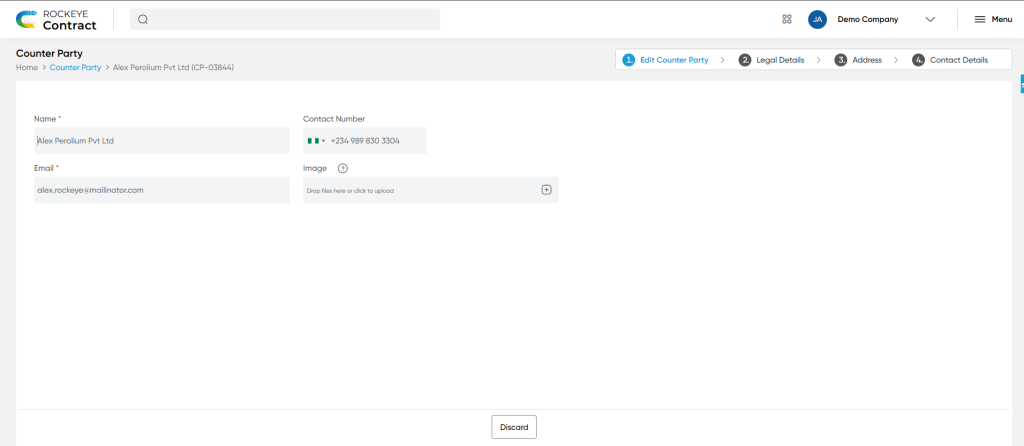
Task: Click the Drop files here upload area
Action: (x=430, y=190)
